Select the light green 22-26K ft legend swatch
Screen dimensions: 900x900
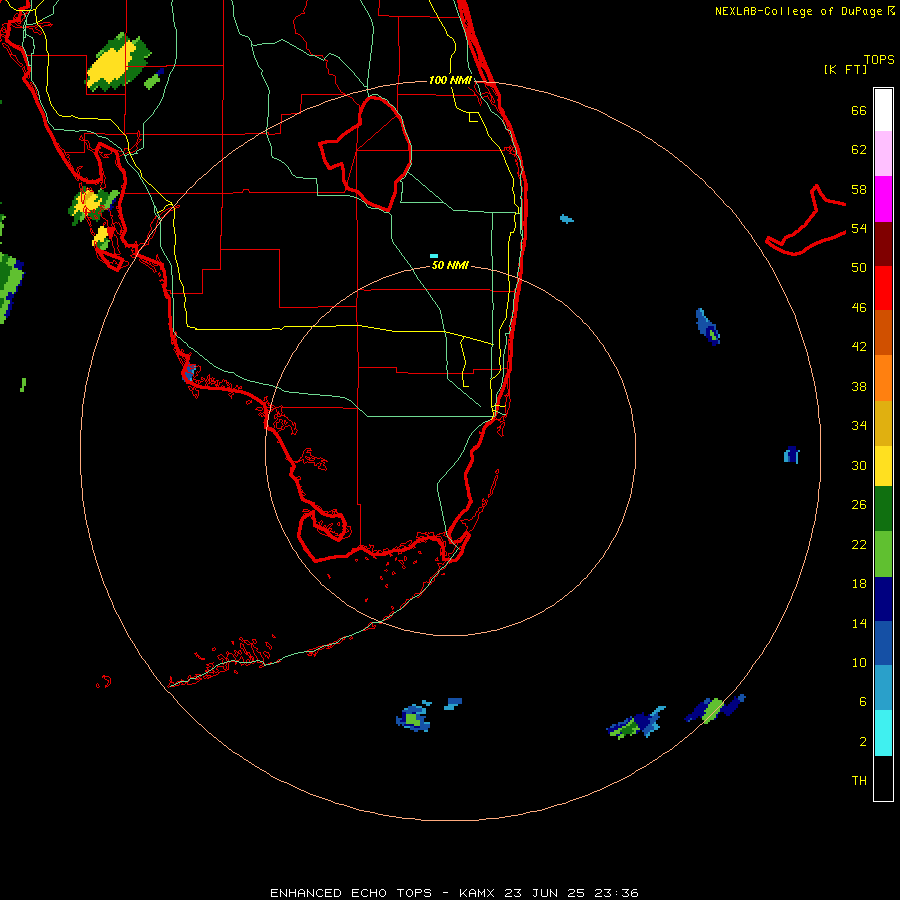pos(883,554)
